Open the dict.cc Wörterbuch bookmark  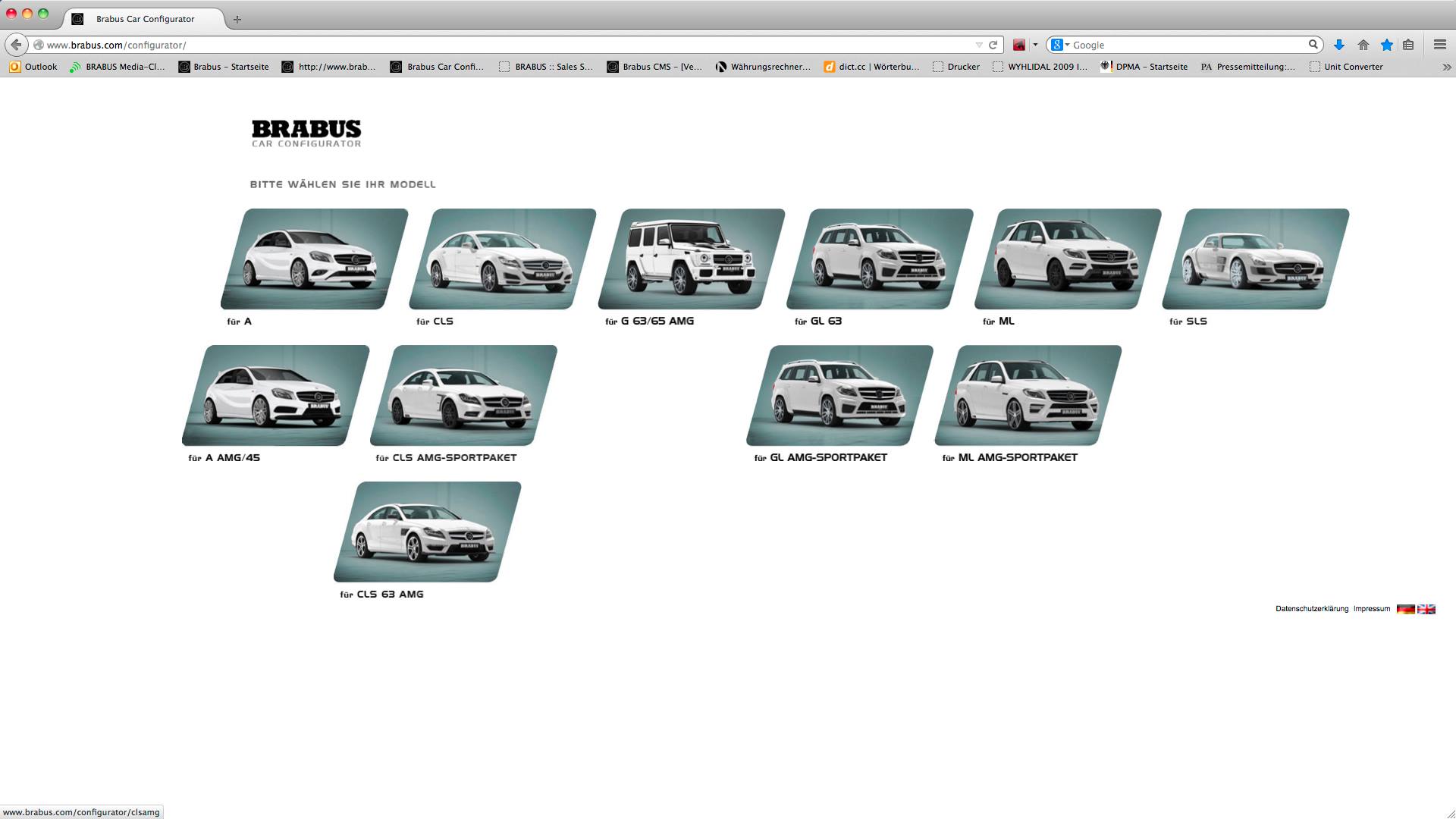coord(872,67)
